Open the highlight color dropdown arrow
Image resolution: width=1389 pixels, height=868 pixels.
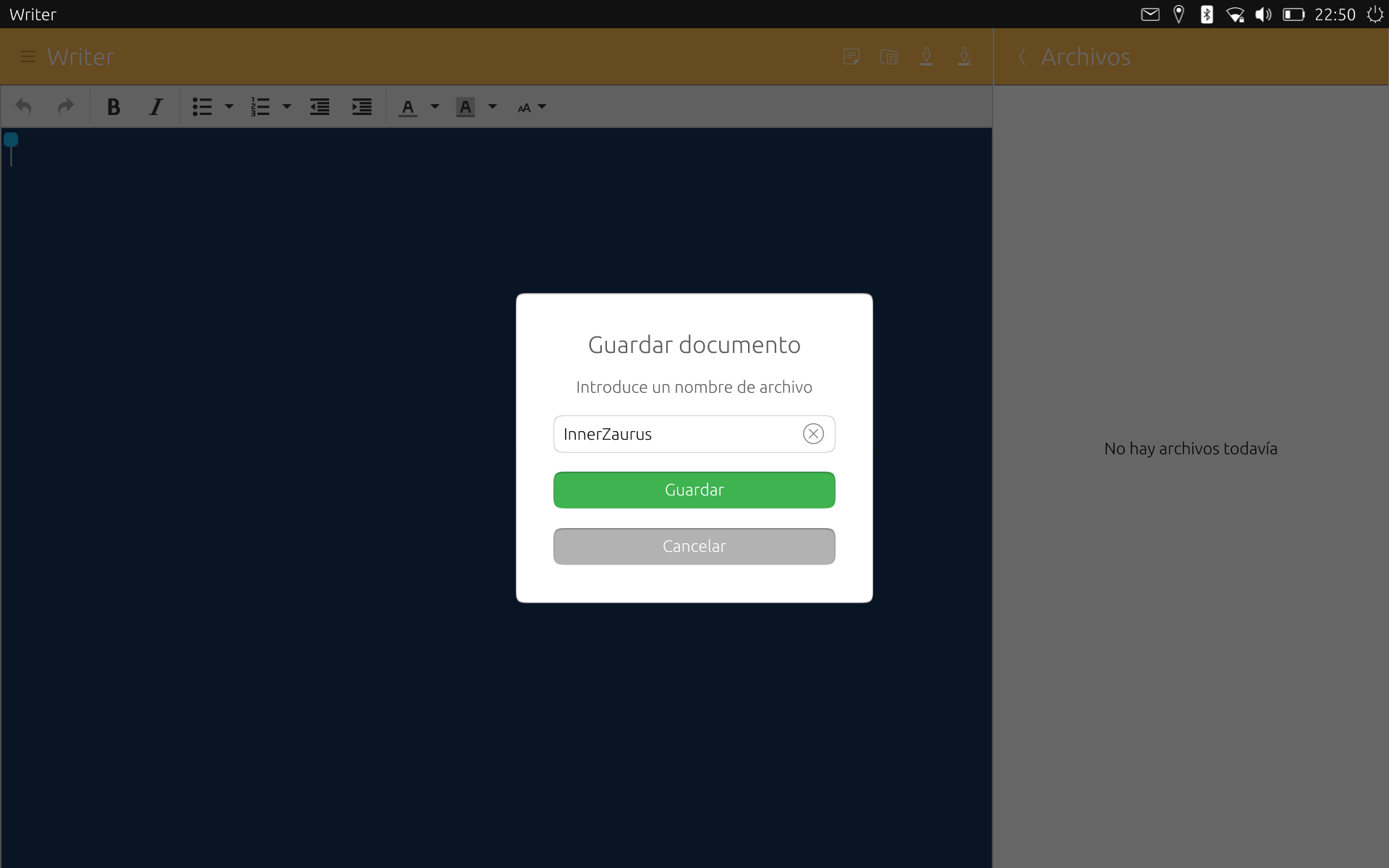[493, 107]
